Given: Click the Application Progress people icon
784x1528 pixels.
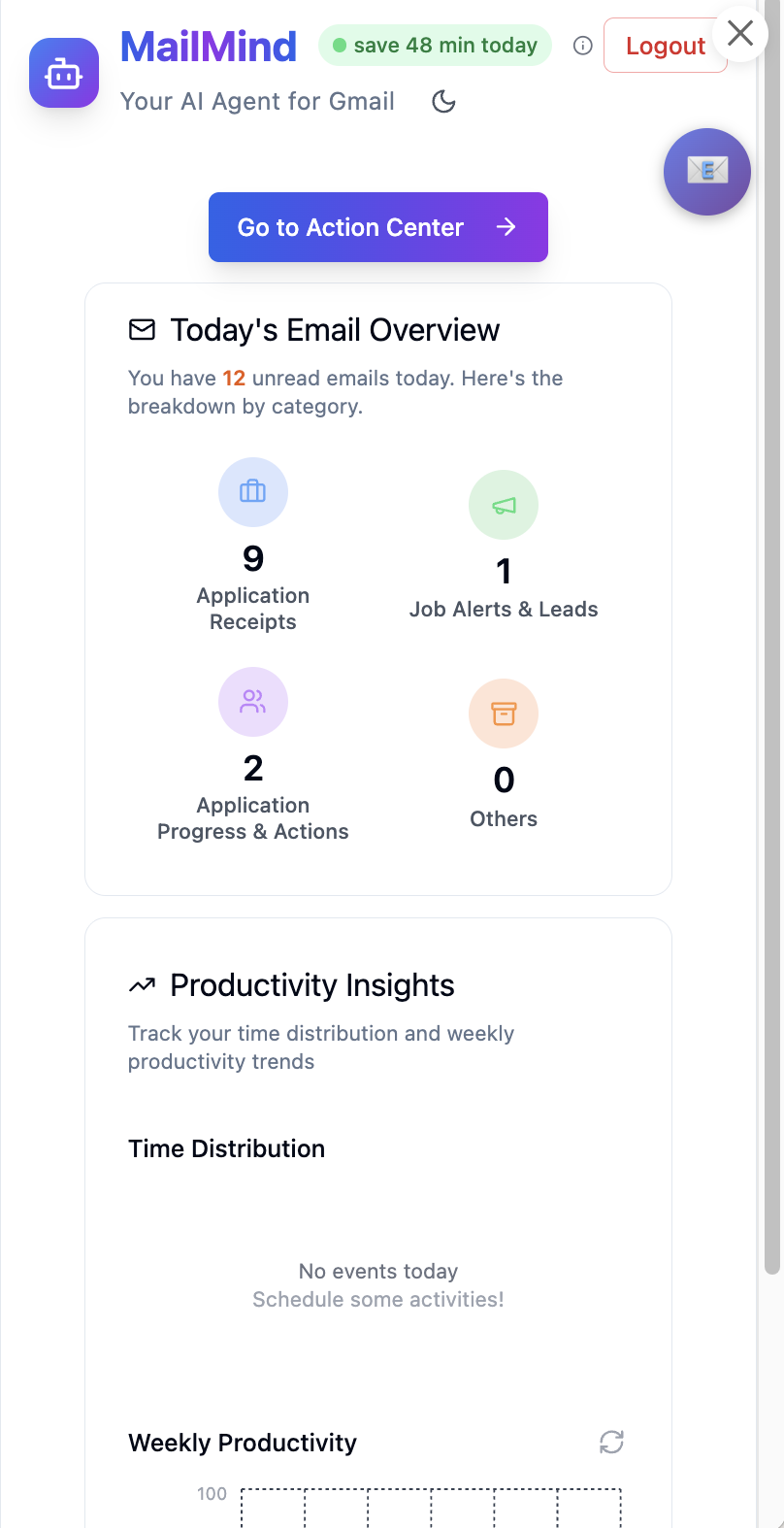Looking at the screenshot, I should point(253,701).
